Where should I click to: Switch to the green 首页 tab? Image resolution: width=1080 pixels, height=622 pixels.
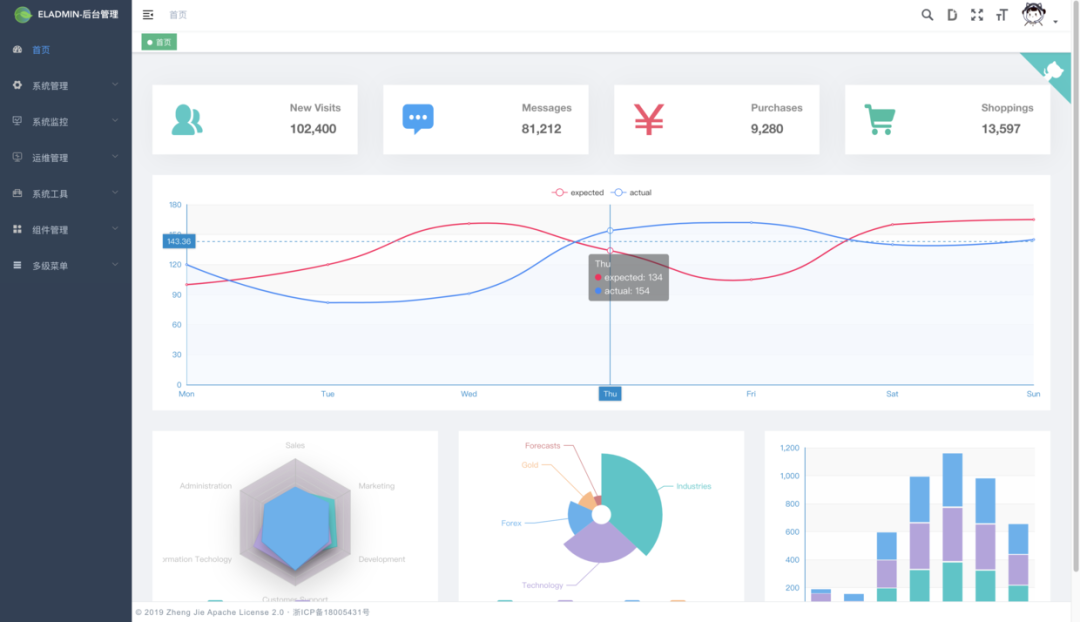(159, 42)
